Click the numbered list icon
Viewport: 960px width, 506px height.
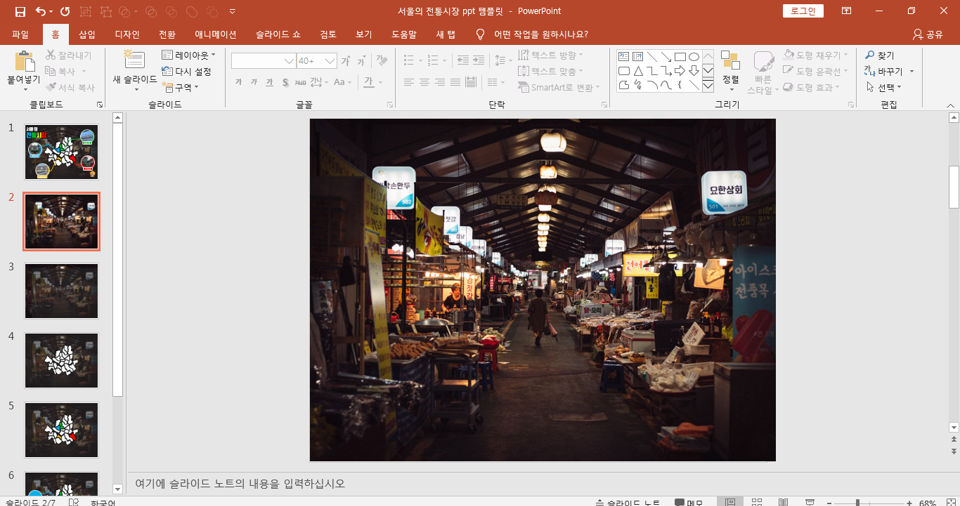point(433,60)
